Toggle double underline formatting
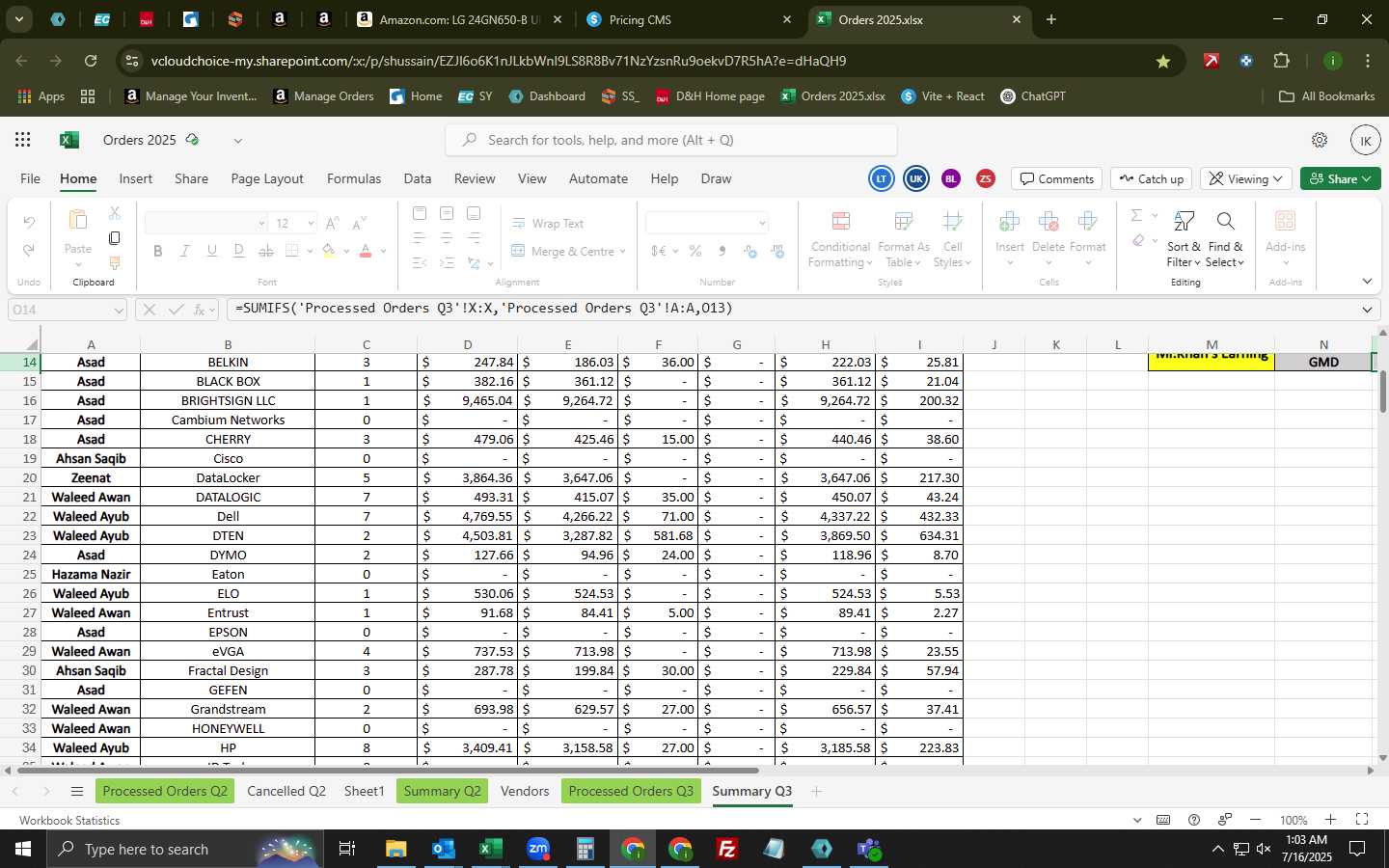The width and height of the screenshot is (1389, 868). tap(238, 251)
